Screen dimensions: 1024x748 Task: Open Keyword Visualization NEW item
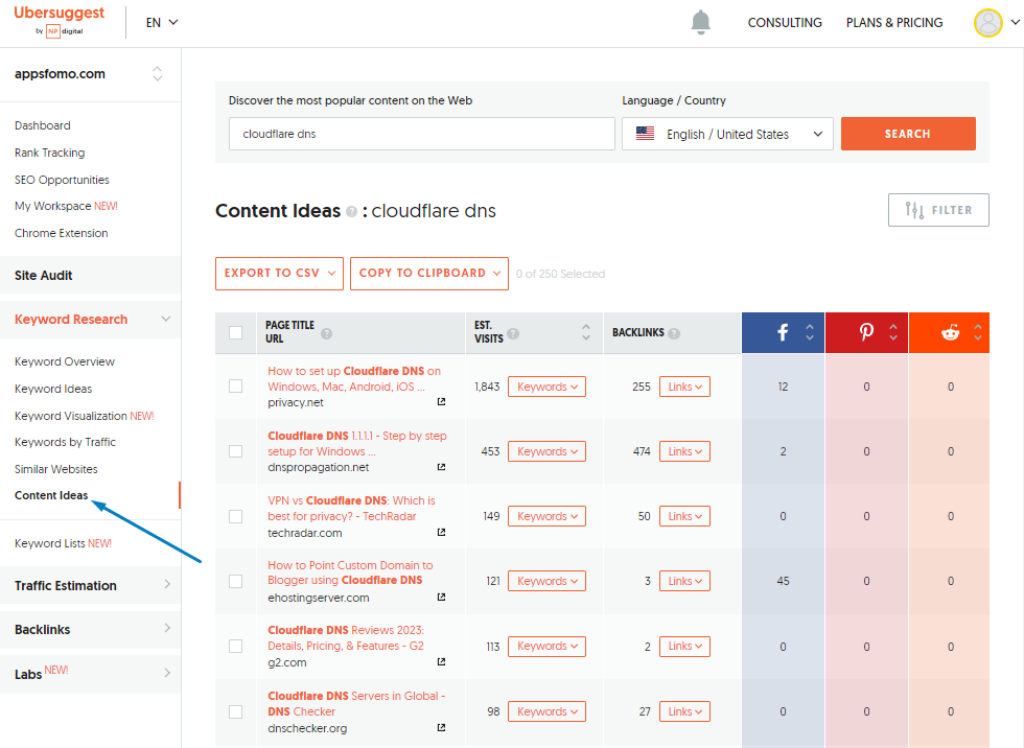84,415
